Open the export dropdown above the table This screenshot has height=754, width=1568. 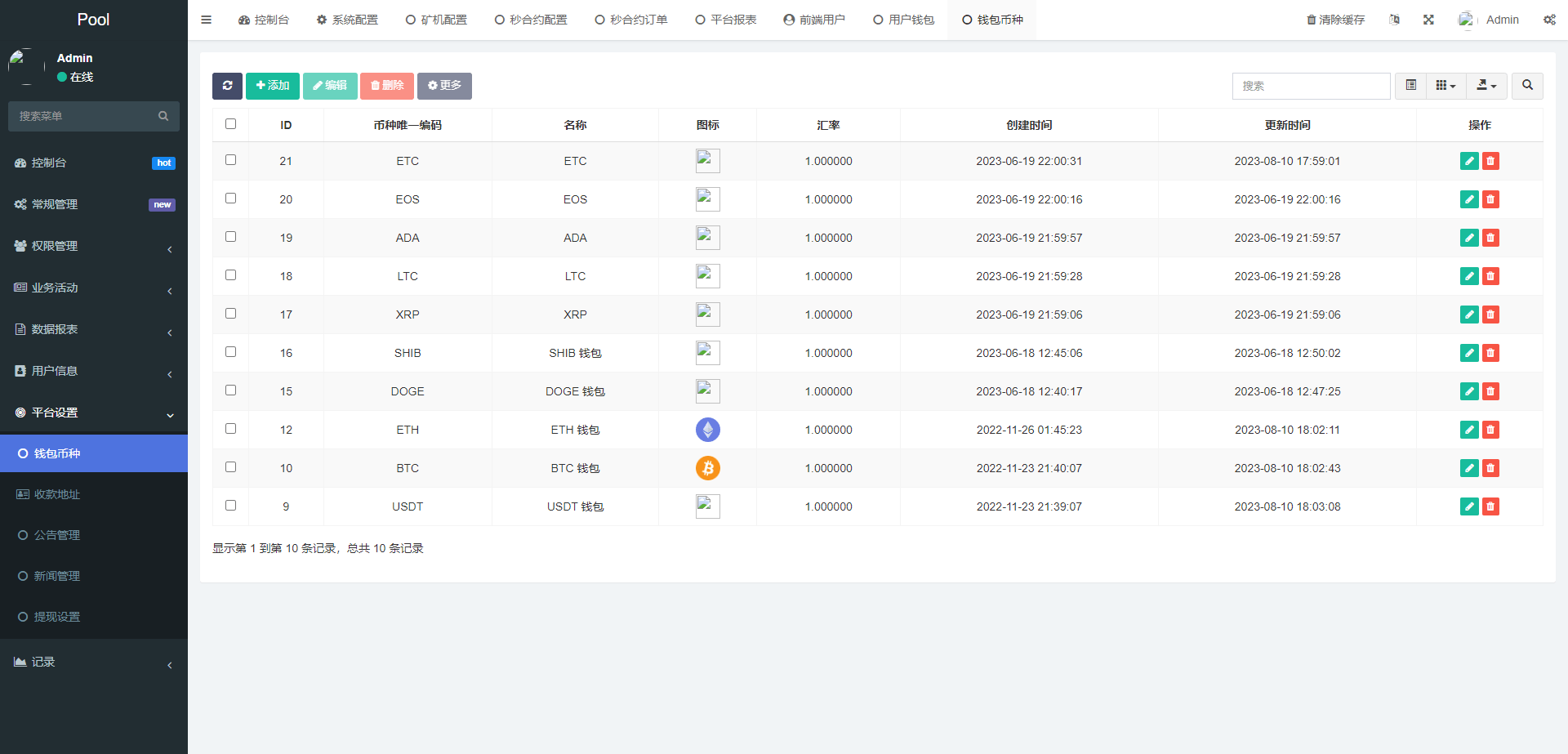click(1486, 86)
